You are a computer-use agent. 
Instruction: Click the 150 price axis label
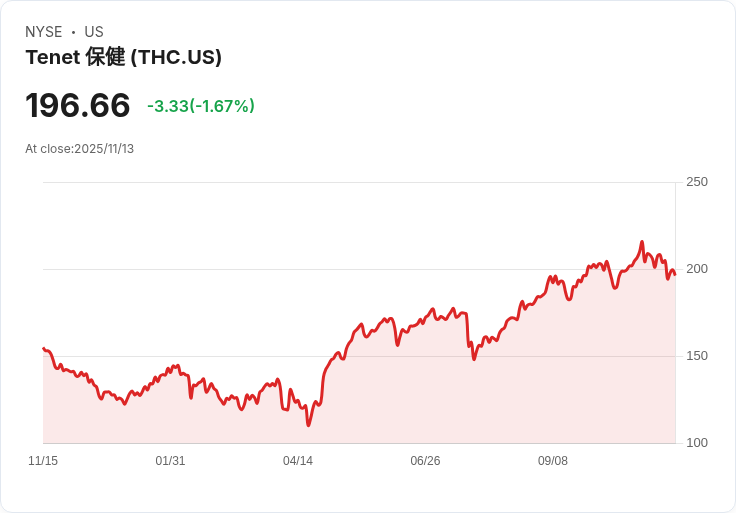tap(697, 356)
